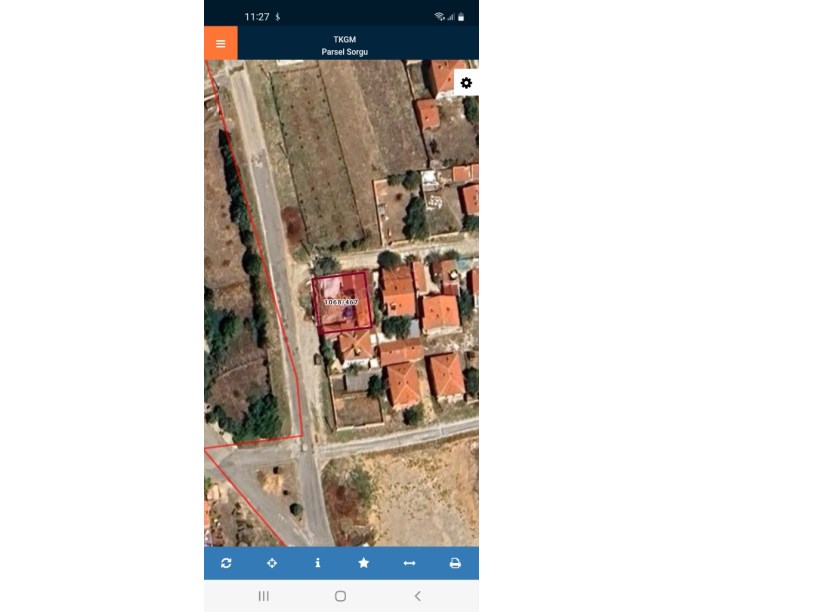Viewport: 816px width, 612px height.
Task: Print the map using printer icon
Action: coord(455,563)
